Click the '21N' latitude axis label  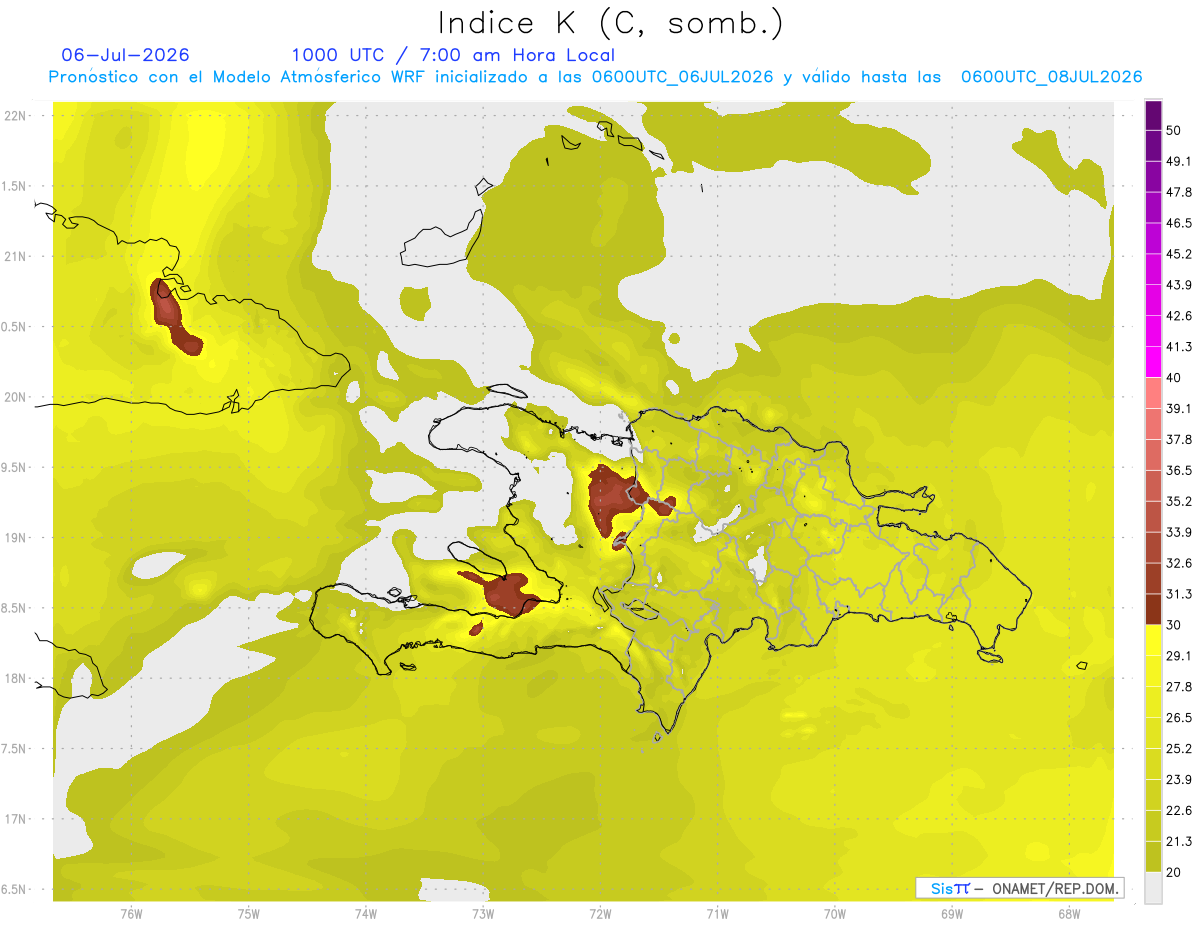(16, 256)
